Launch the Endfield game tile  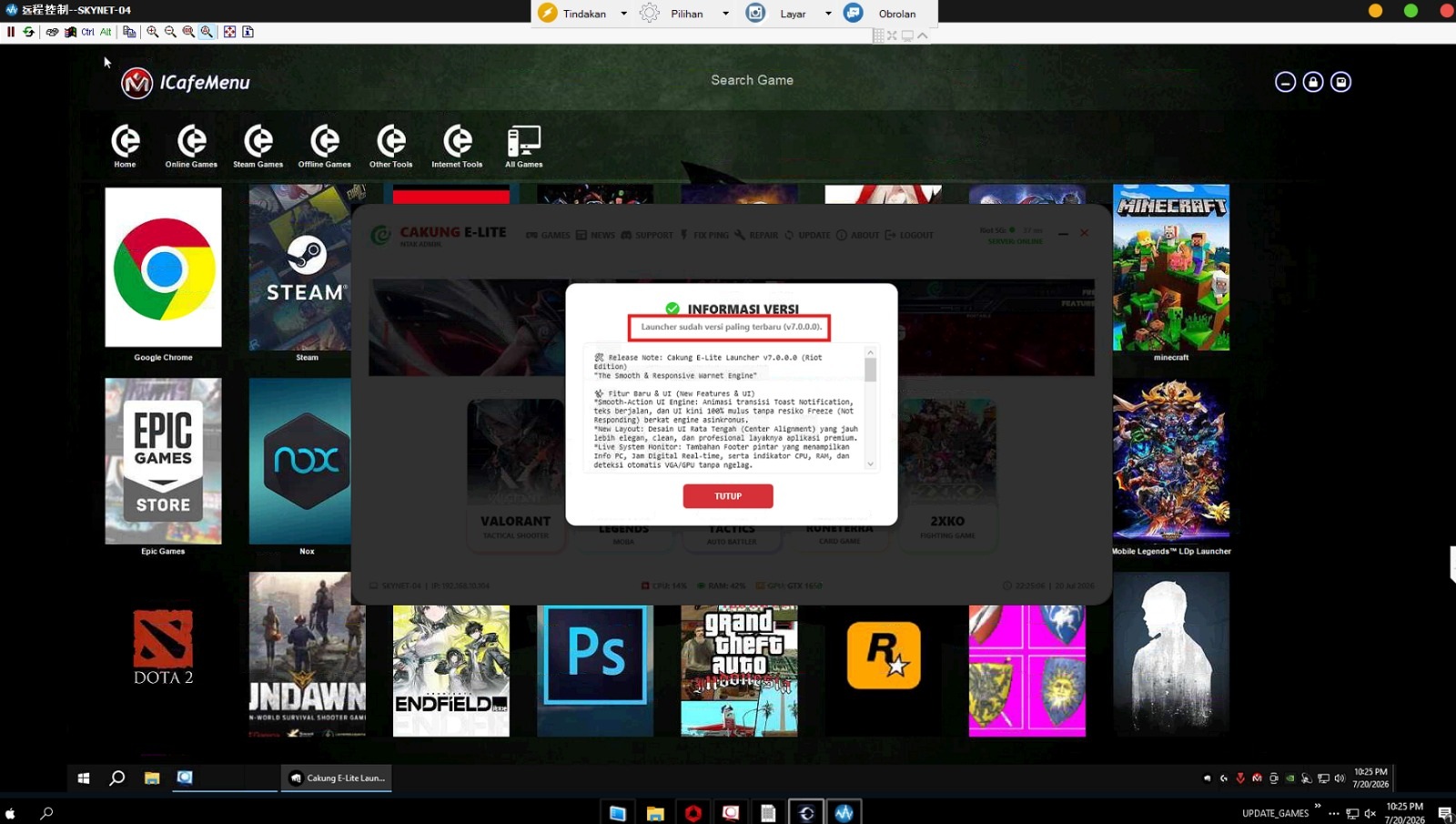click(x=451, y=670)
